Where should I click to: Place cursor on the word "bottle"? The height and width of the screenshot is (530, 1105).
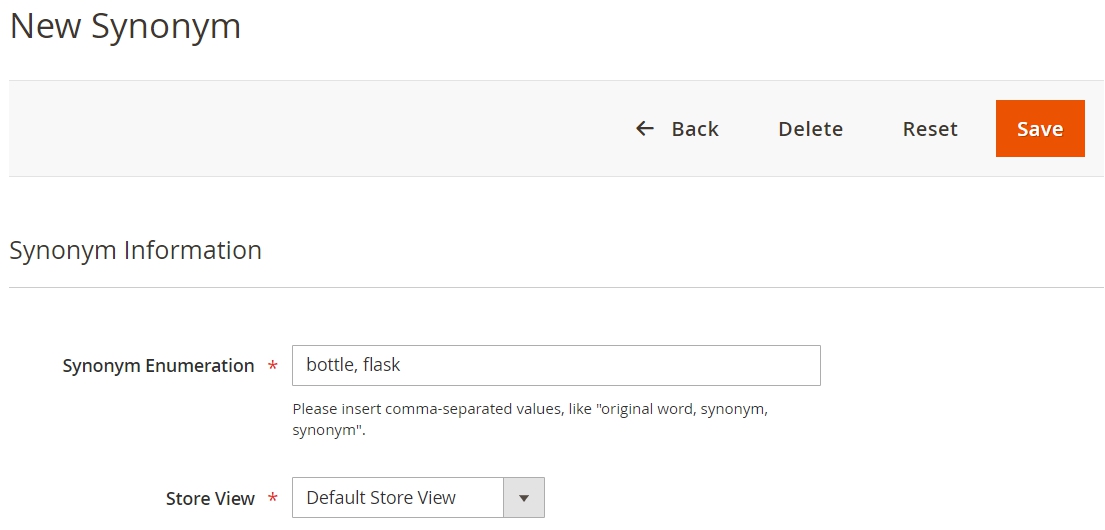click(330, 365)
